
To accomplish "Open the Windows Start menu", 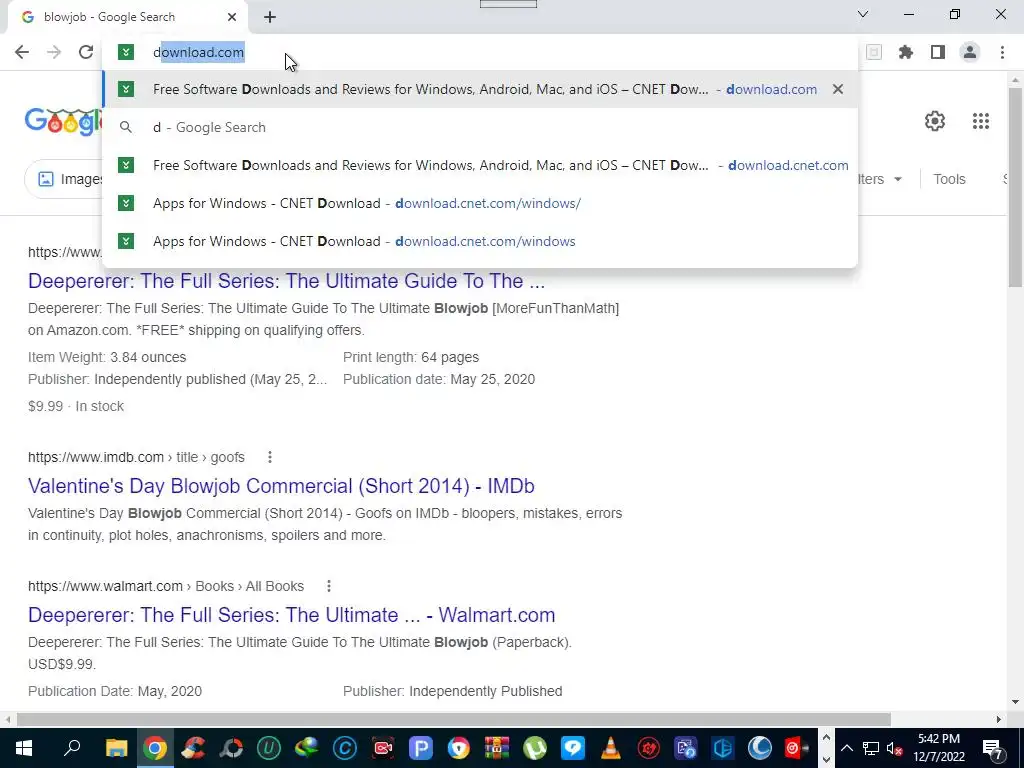I will [x=24, y=748].
